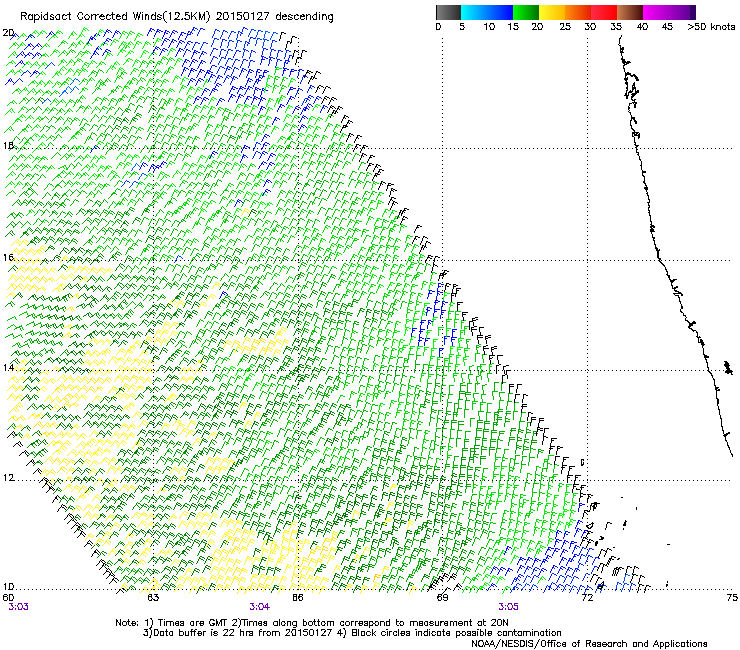Click the purple time stamp '3:05'
This screenshot has height=650, width=740.
point(508,607)
